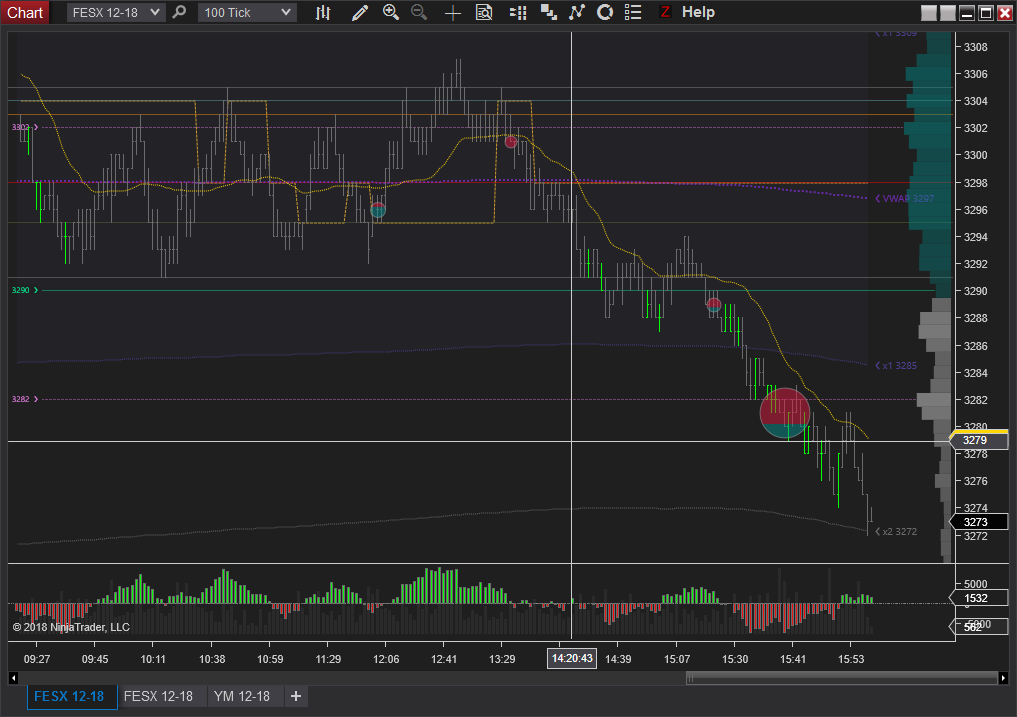
Task: Click the large red-teal circle trade marker
Action: 785,413
